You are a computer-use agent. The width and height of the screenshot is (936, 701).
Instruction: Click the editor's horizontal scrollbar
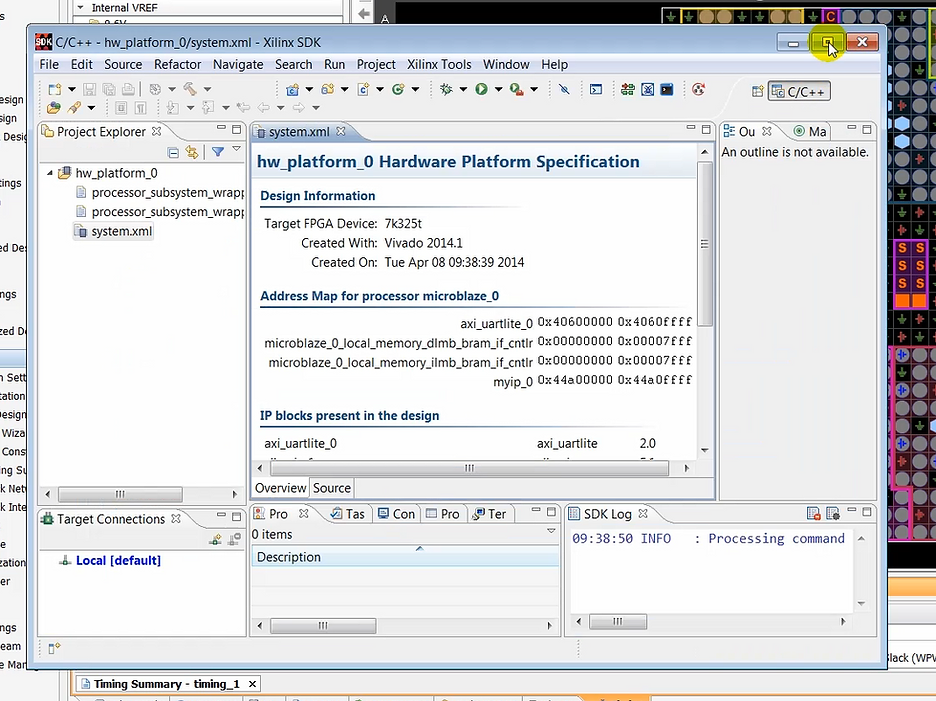(468, 467)
